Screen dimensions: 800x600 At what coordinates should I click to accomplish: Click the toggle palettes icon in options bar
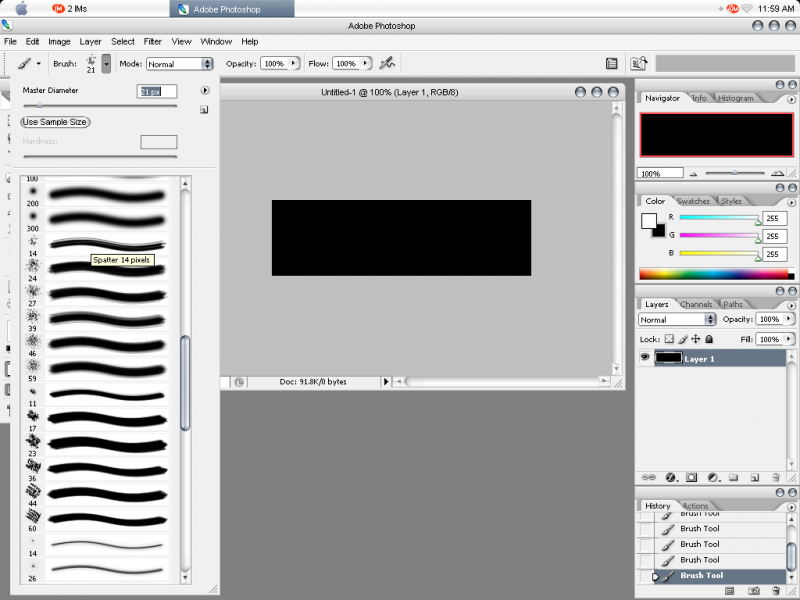click(611, 64)
